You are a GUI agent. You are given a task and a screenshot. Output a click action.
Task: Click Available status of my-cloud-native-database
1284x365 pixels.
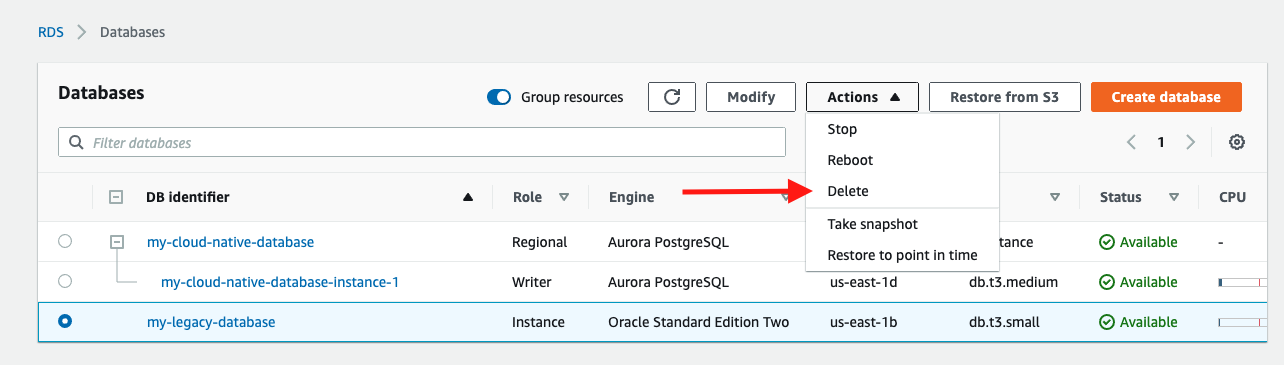click(1138, 242)
